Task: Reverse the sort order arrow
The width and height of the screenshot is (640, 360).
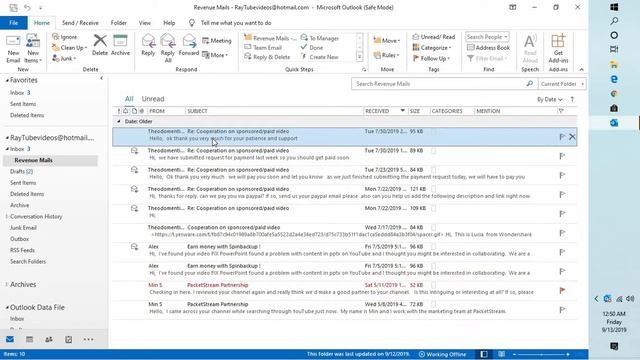Action: 572,99
